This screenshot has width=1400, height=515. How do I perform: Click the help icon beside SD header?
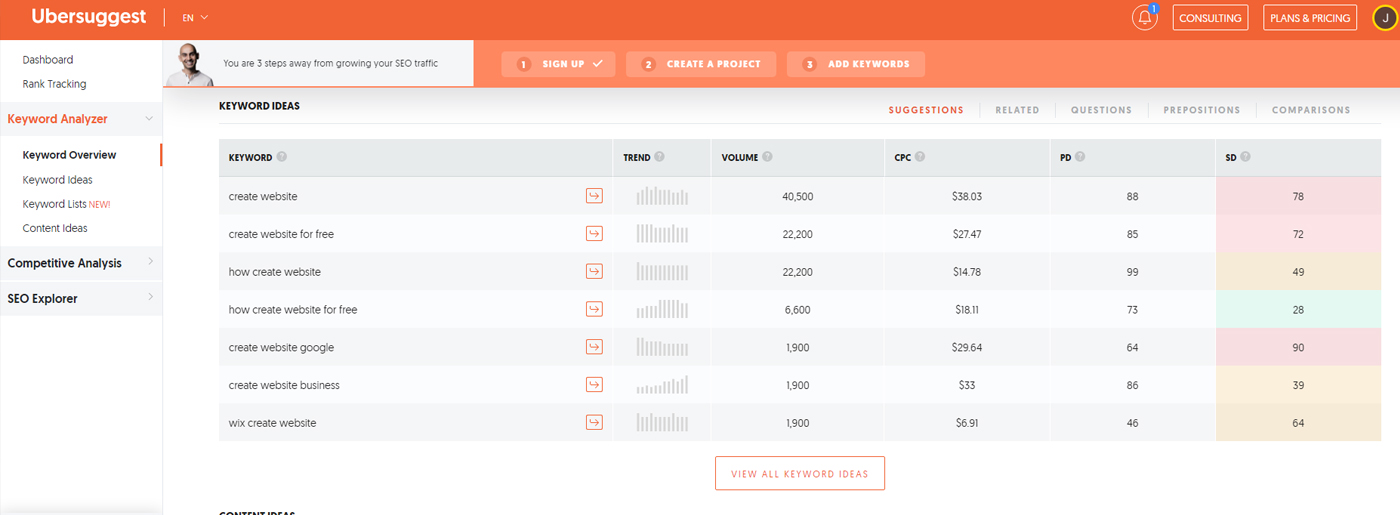pyautogui.click(x=1245, y=157)
